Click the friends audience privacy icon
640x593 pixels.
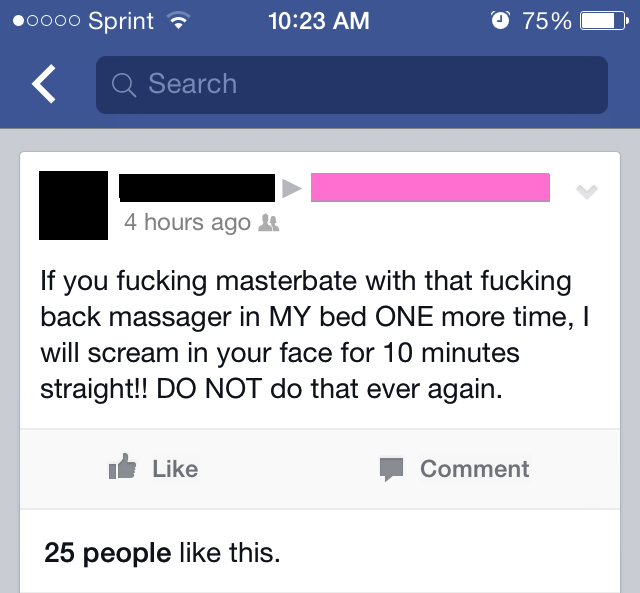click(269, 223)
